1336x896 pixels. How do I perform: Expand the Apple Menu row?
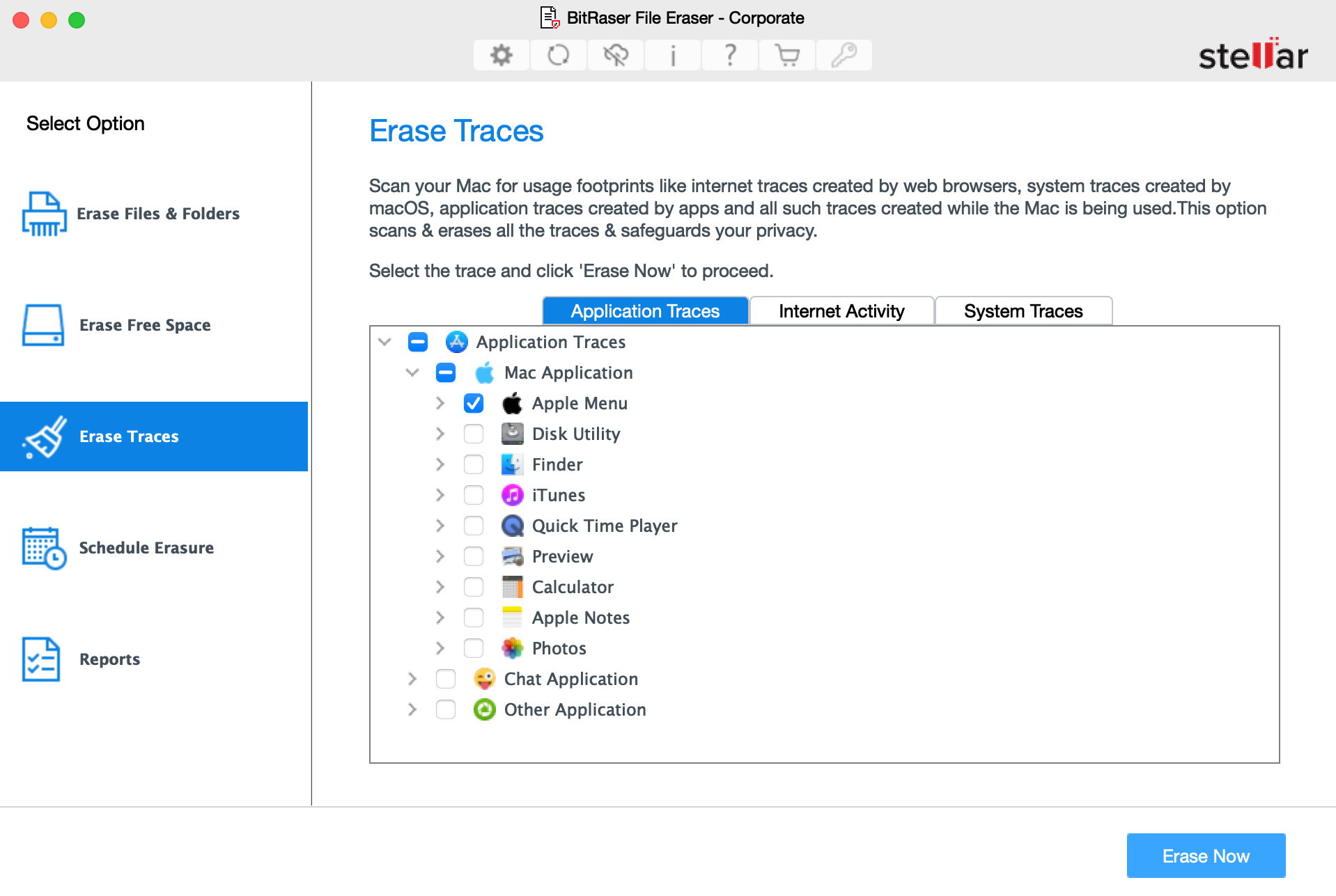point(440,403)
